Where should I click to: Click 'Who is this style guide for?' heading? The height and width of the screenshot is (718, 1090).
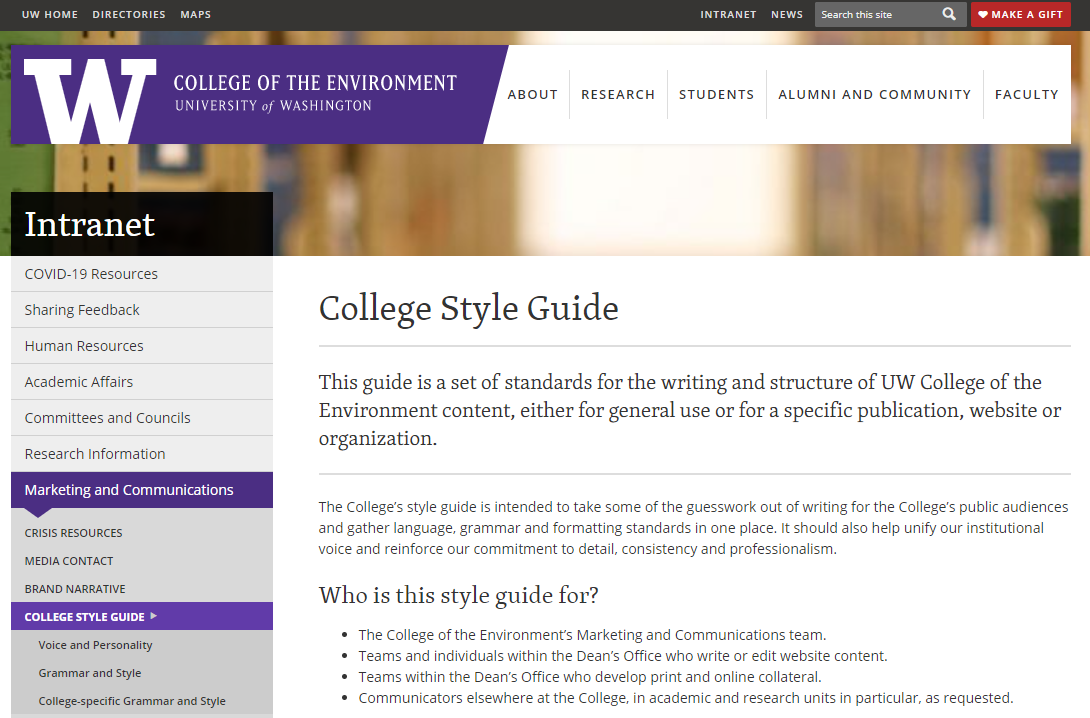click(459, 596)
